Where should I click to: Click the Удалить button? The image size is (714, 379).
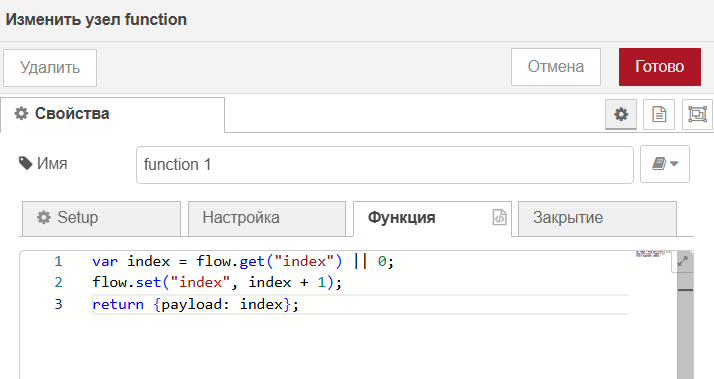point(50,67)
